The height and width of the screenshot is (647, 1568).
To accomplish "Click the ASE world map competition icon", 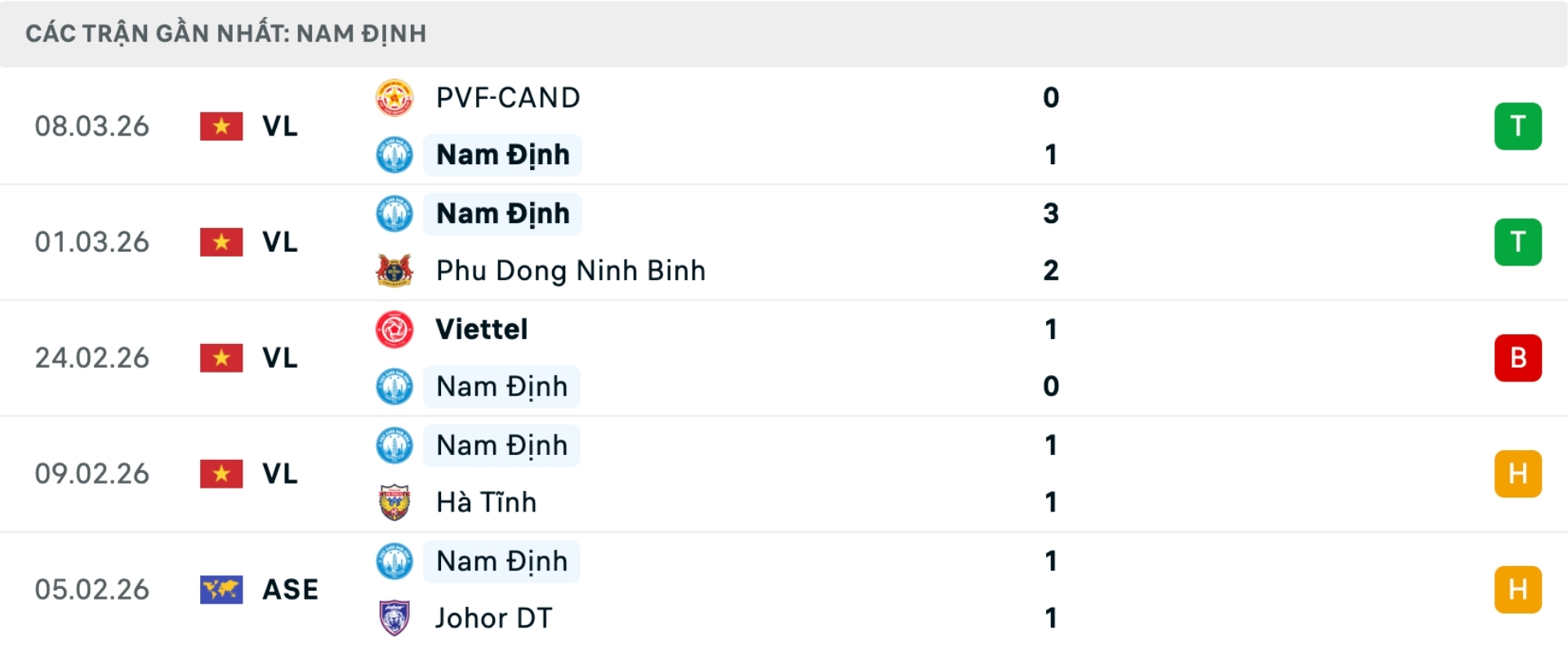I will point(221,590).
